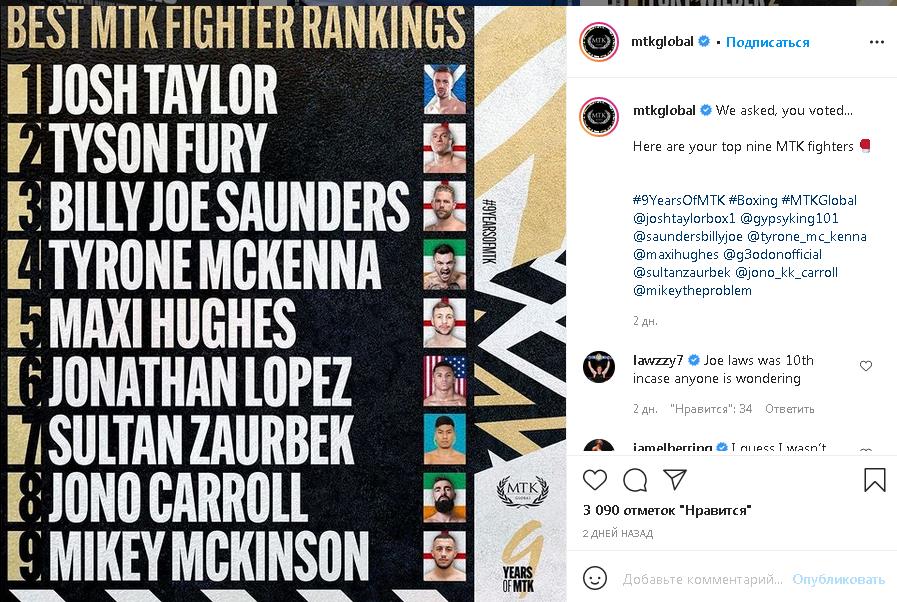The width and height of the screenshot is (897, 602).
Task: Click the Опубликовать post button
Action: [x=838, y=579]
